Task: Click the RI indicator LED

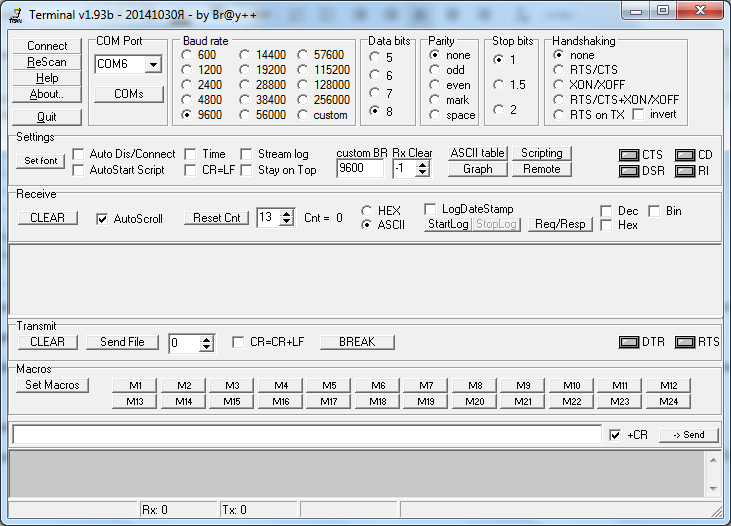Action: point(684,171)
